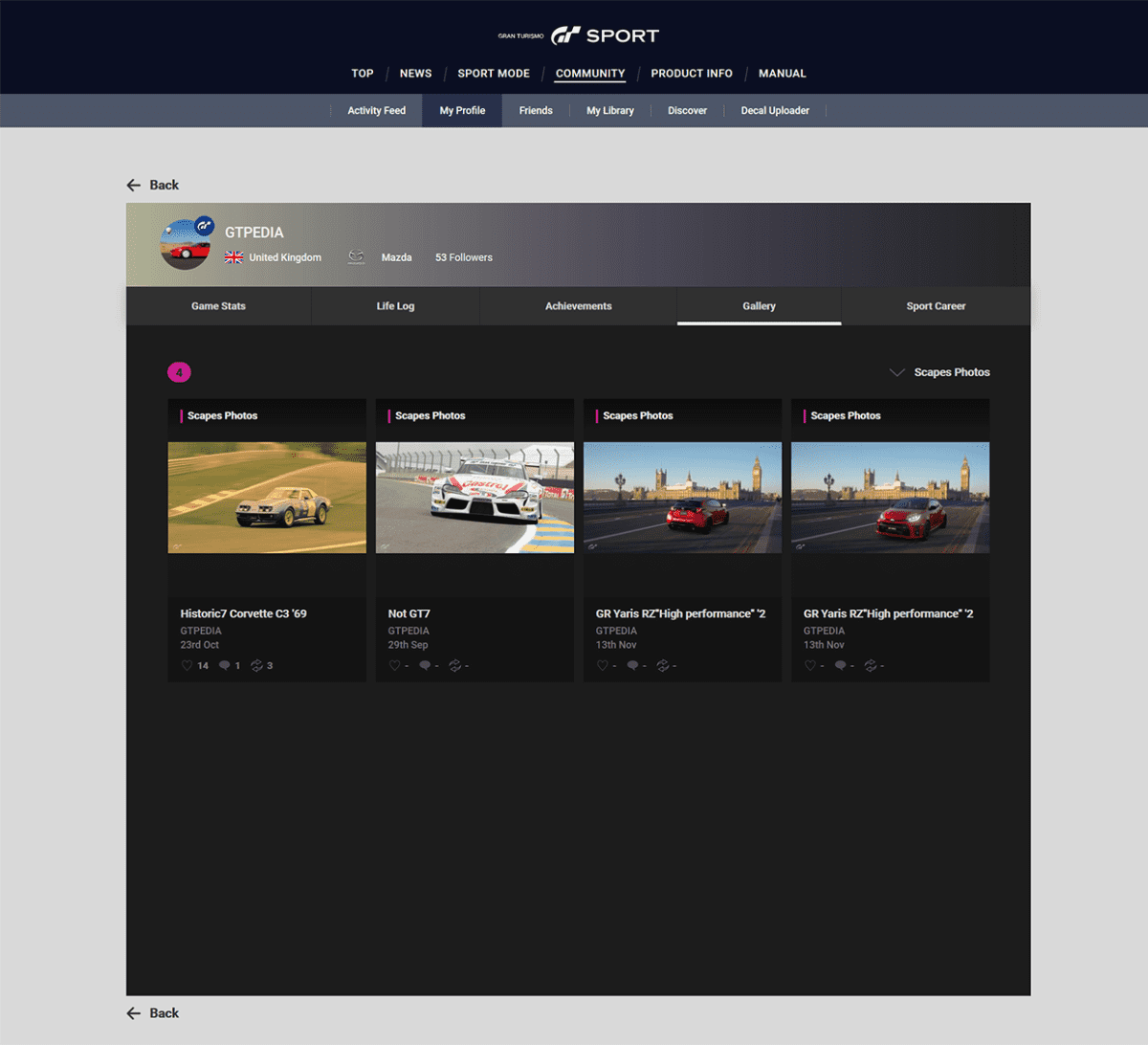Open comments on the Not GT7 photo

pos(425,665)
